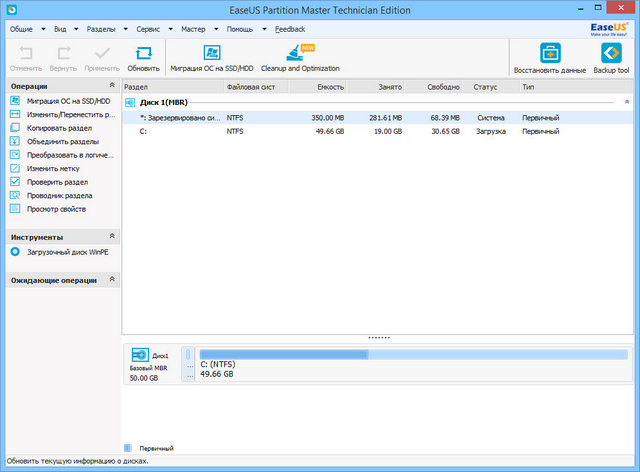The height and width of the screenshot is (472, 640).
Task: Open dropdown arrow next to Вид
Action: (x=76, y=29)
